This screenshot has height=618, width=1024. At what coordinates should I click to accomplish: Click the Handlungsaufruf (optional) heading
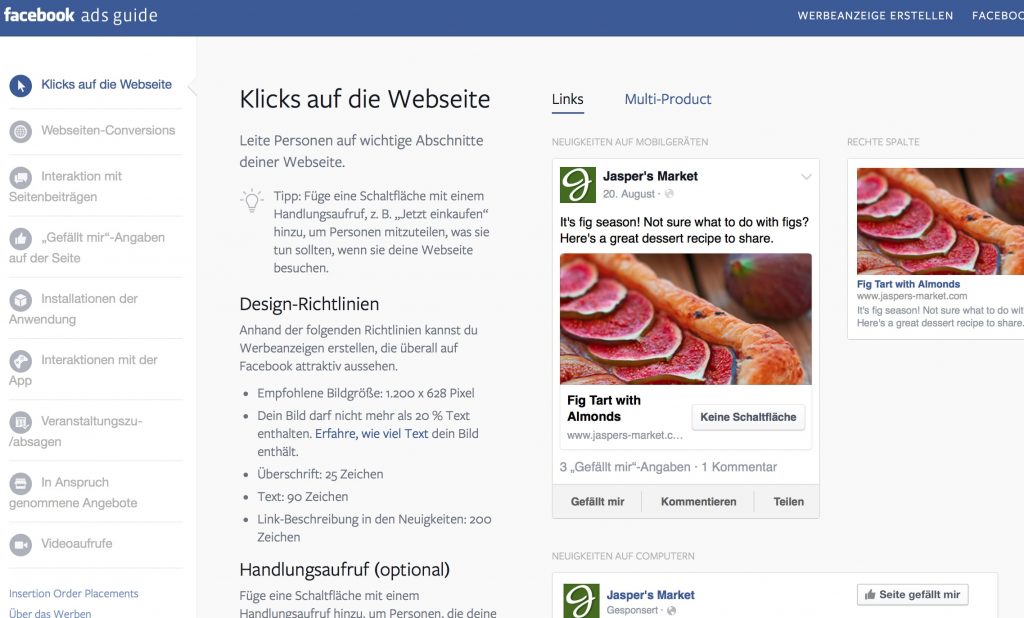click(345, 570)
